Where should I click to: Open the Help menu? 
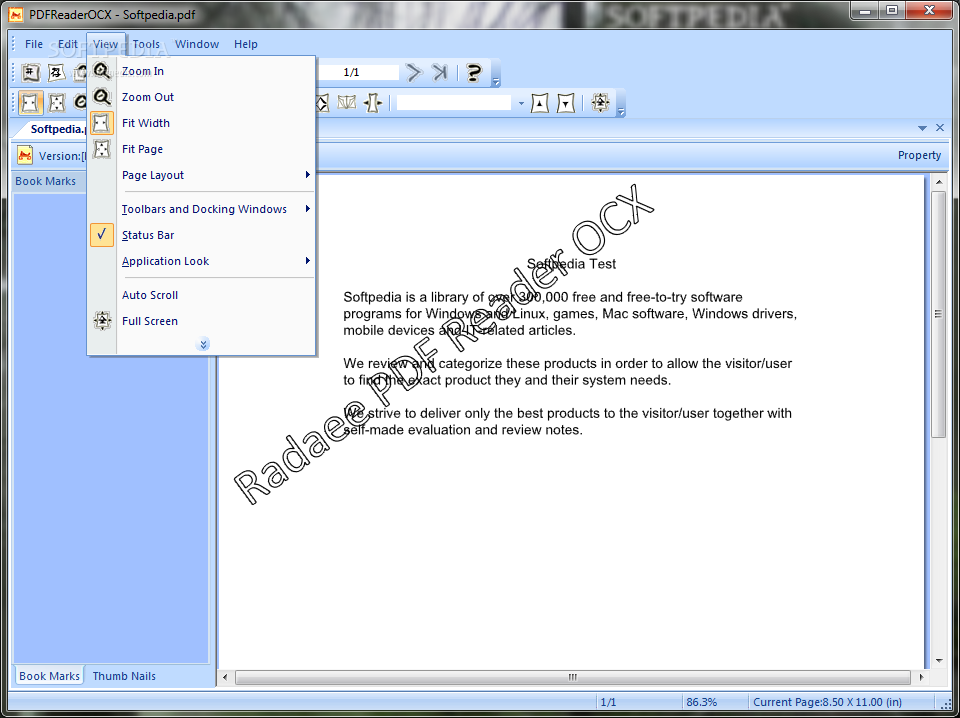[x=246, y=44]
